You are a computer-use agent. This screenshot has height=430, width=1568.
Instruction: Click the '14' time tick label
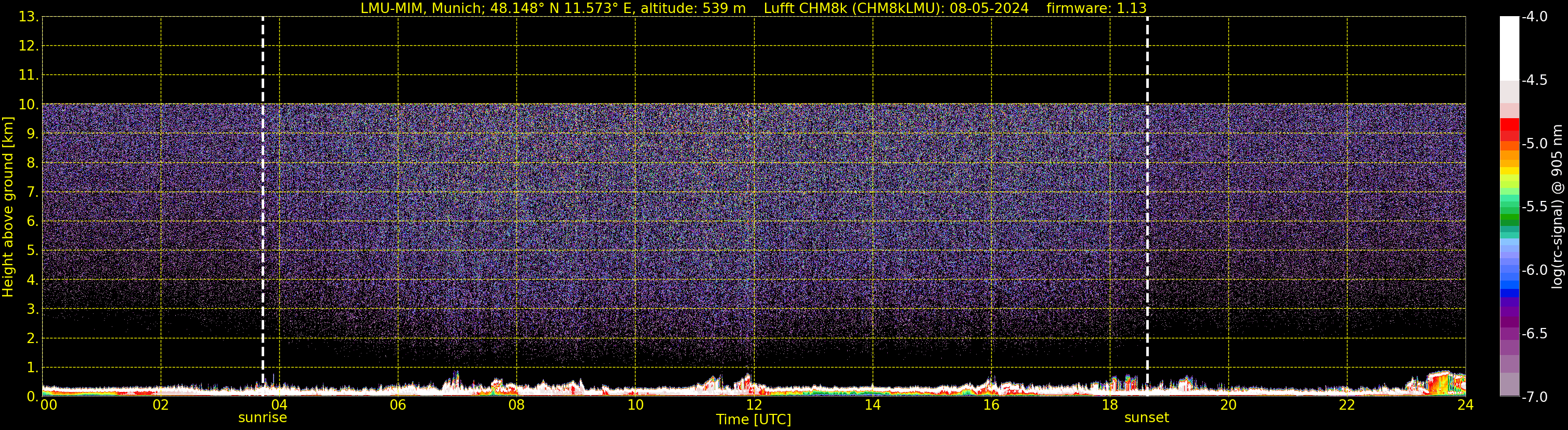point(873,405)
